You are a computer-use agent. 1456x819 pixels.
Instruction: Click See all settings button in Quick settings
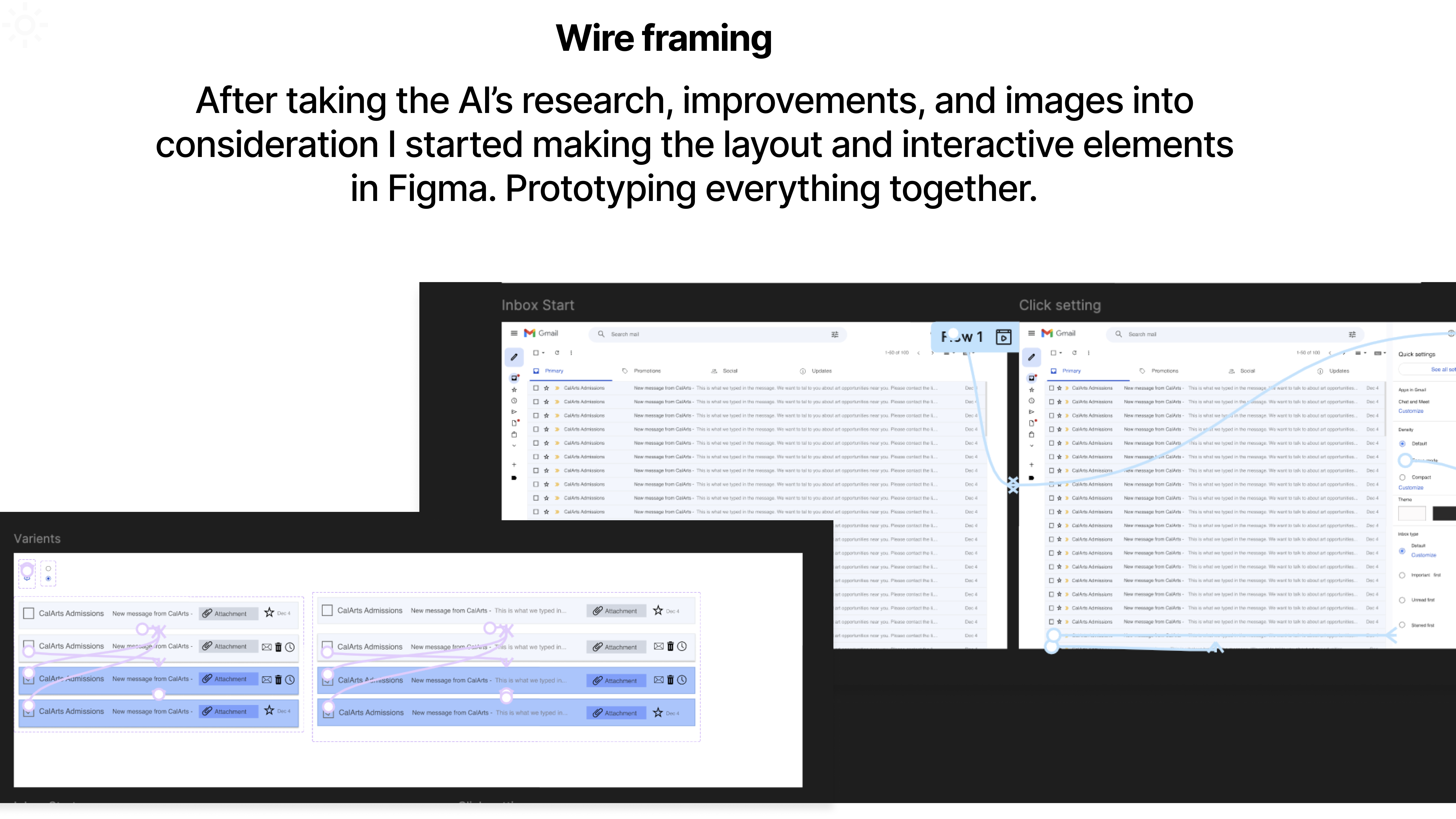point(1428,369)
